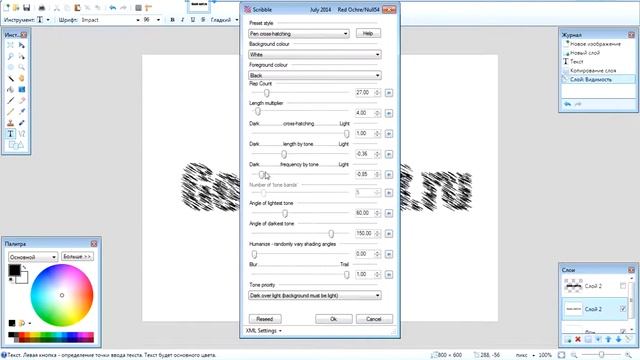Screen dimensions: 640x360
Task: Select 'Новое изображение' in History panel
Action: pos(595,44)
